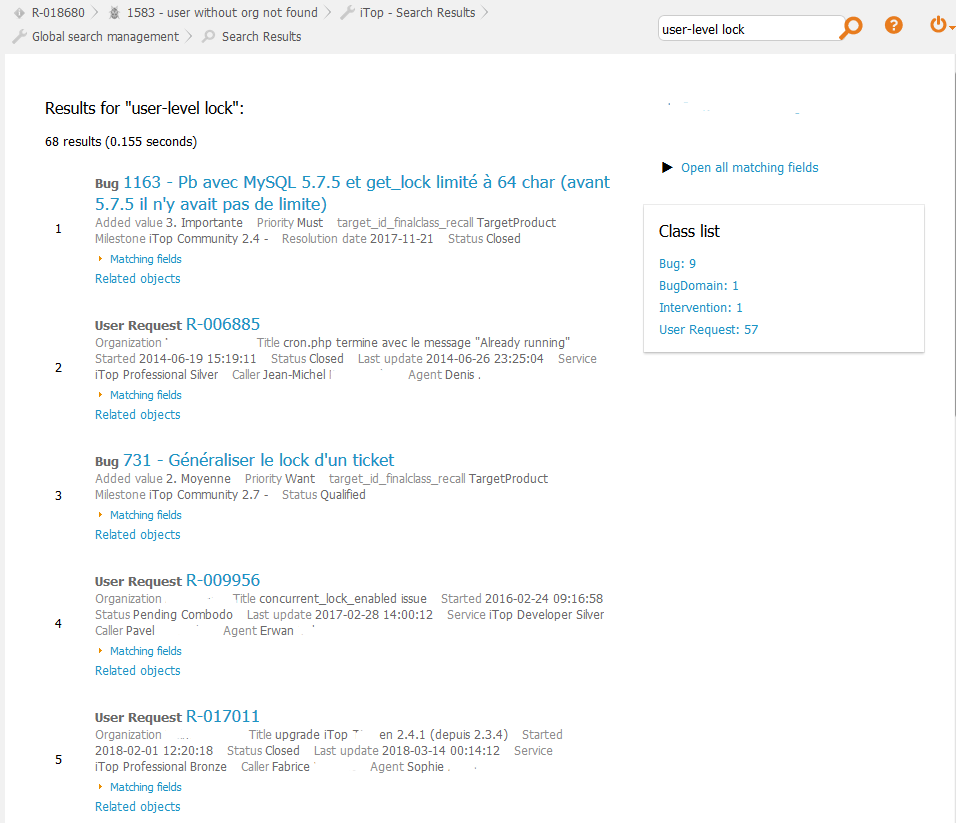Click the orange magnifier search icon

(851, 27)
